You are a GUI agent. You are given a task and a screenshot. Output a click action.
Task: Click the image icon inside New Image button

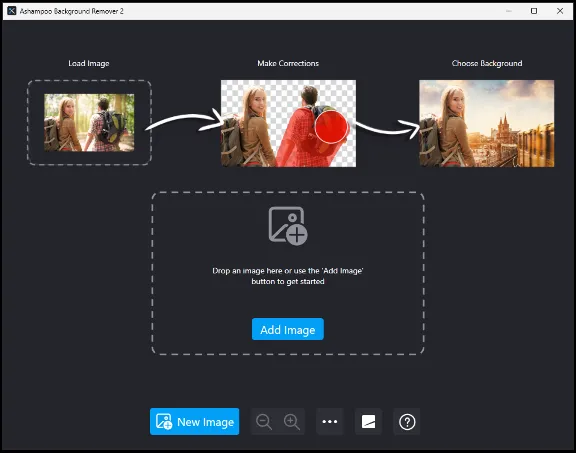[164, 421]
